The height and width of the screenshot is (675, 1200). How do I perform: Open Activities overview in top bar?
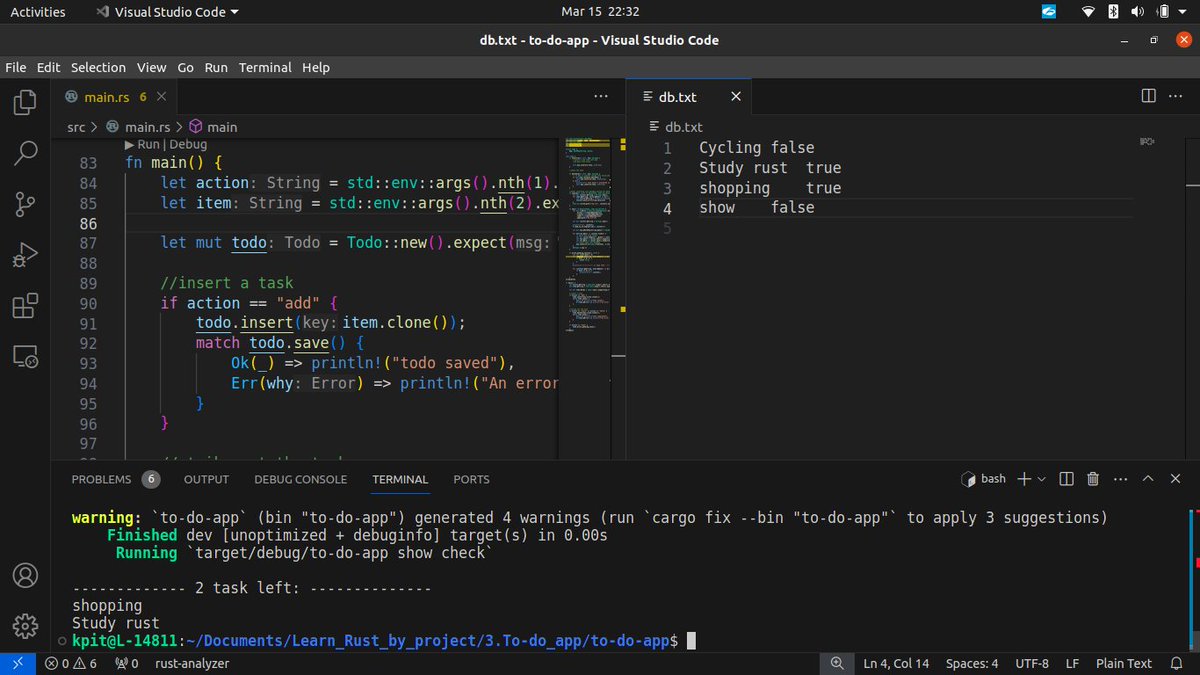(38, 12)
